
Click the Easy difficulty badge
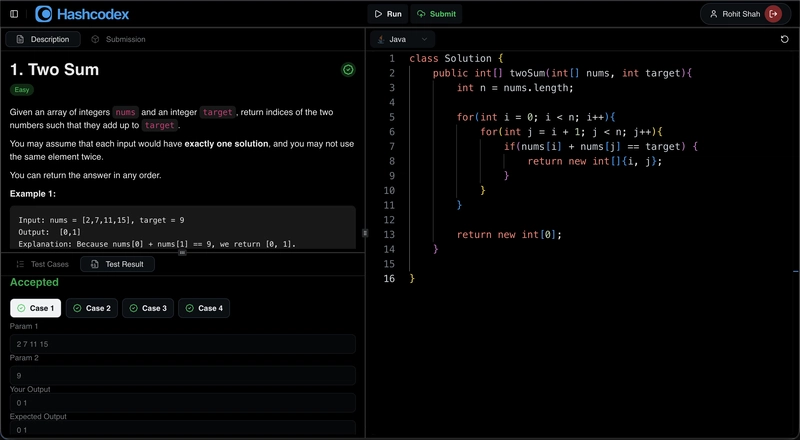pos(21,90)
